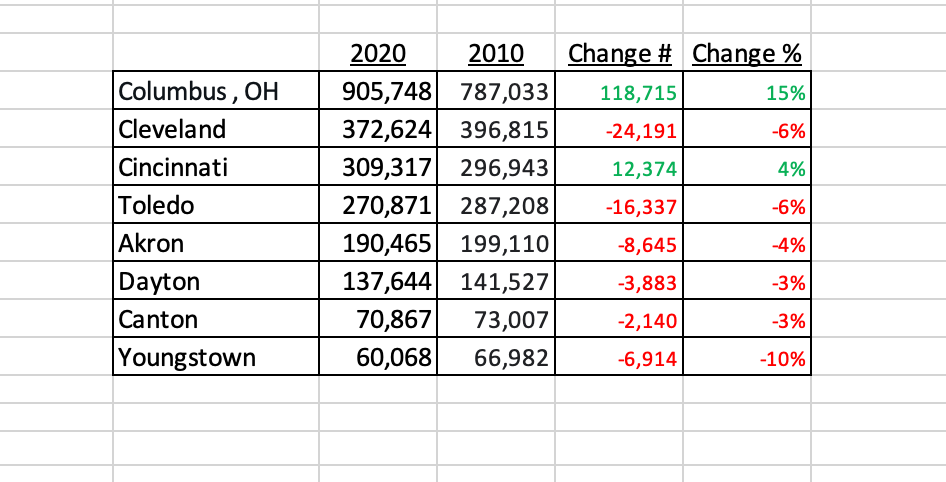
Task: Select the Canton city cell
Action: click(216, 319)
